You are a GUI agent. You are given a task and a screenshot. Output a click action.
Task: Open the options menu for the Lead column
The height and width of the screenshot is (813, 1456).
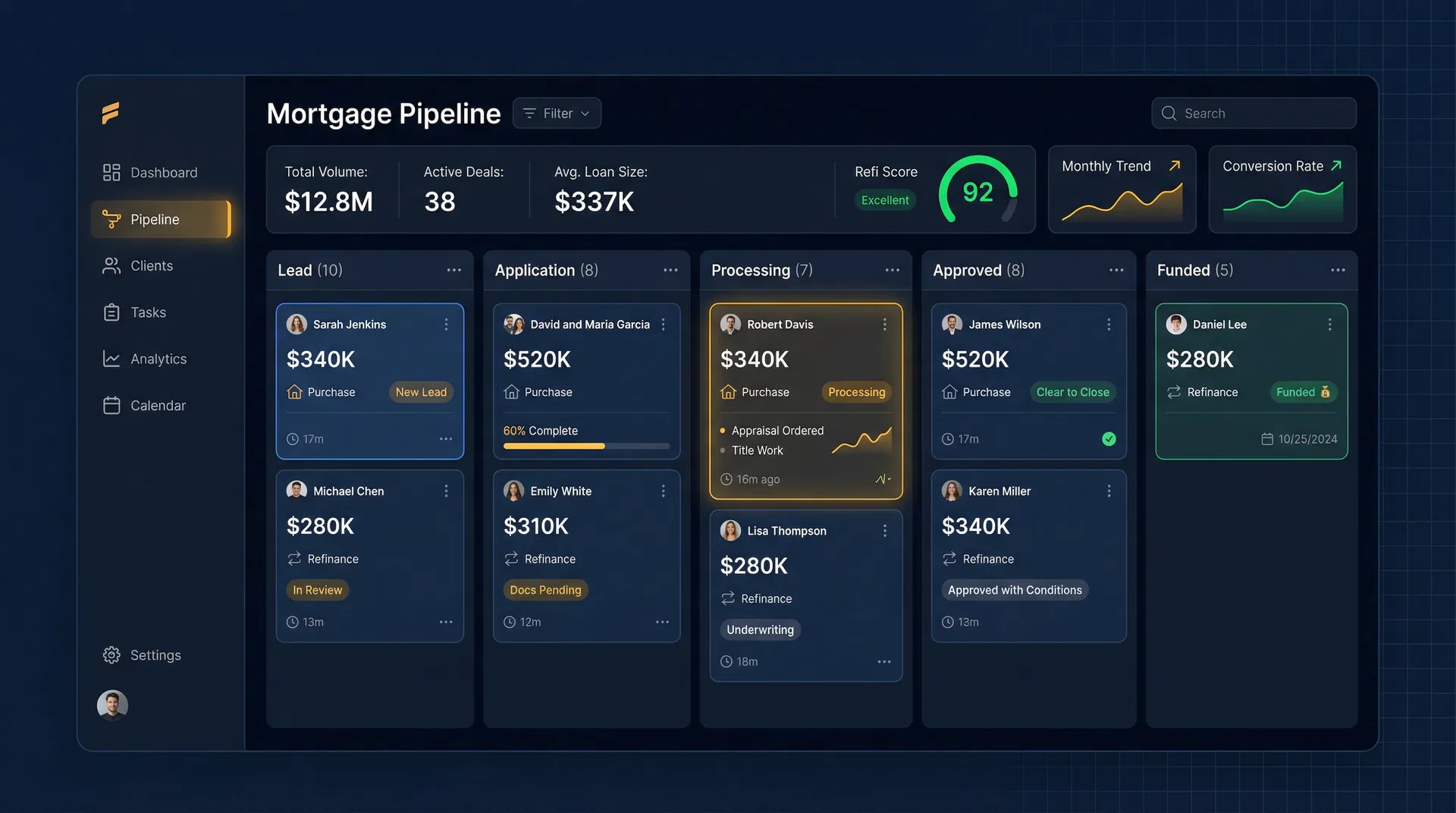coord(453,270)
